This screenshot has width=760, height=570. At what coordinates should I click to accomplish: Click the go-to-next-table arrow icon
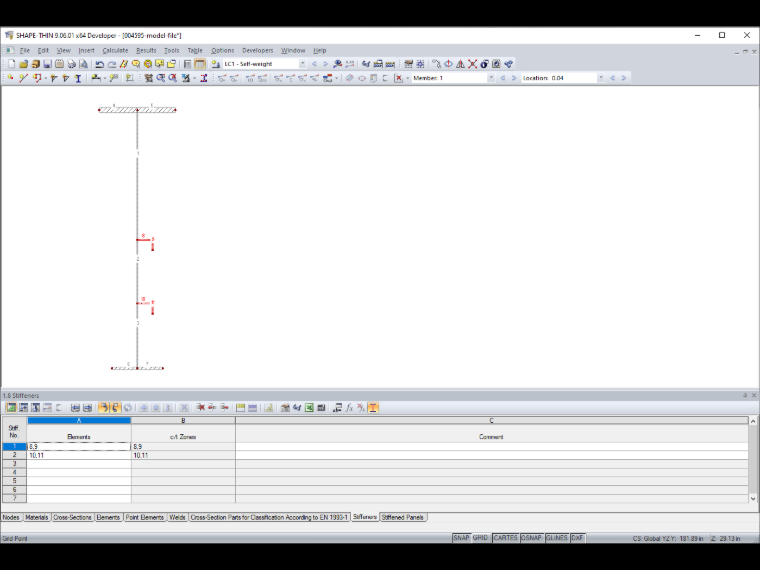(87, 408)
